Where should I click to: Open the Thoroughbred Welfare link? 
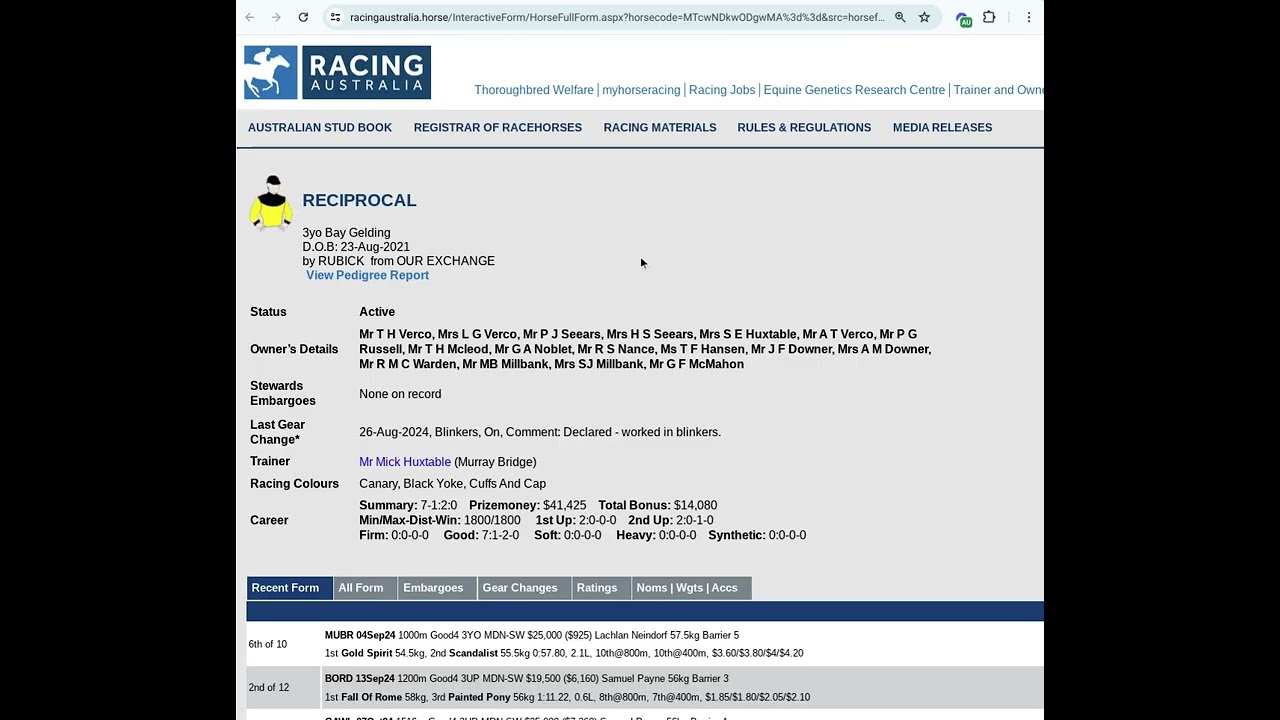click(x=534, y=90)
